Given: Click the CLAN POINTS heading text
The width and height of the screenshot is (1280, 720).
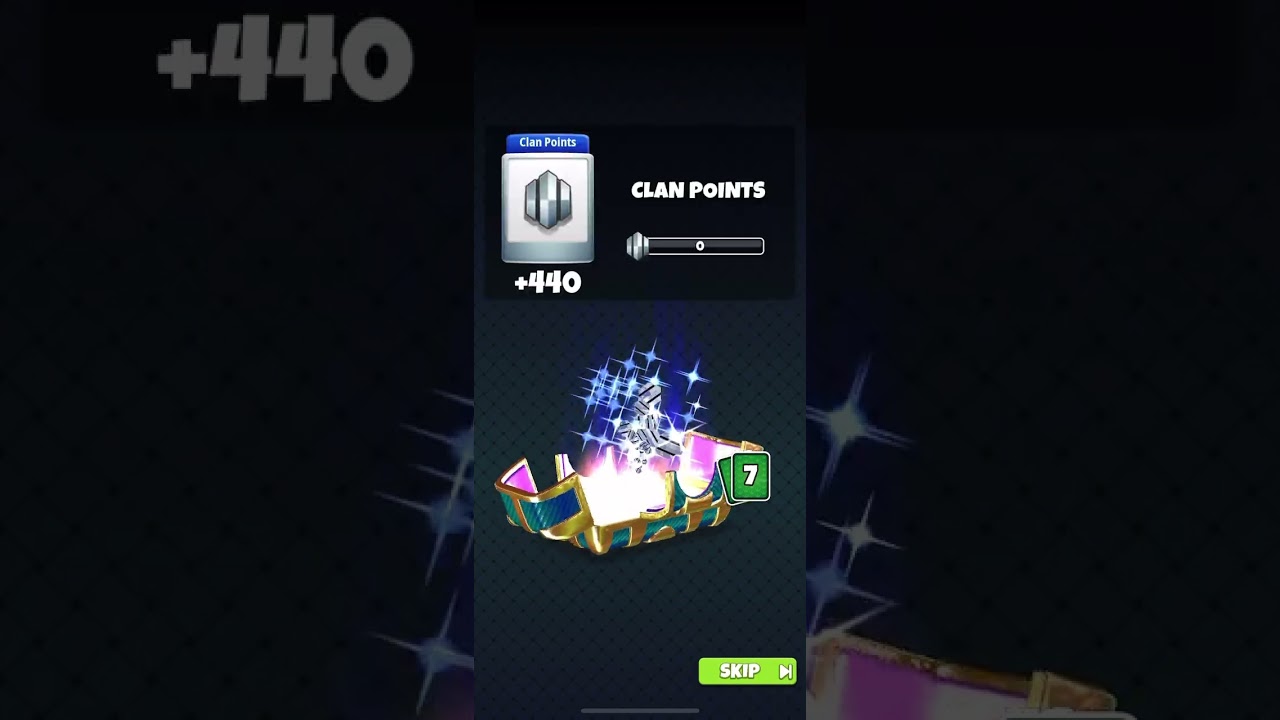Looking at the screenshot, I should click(x=698, y=190).
